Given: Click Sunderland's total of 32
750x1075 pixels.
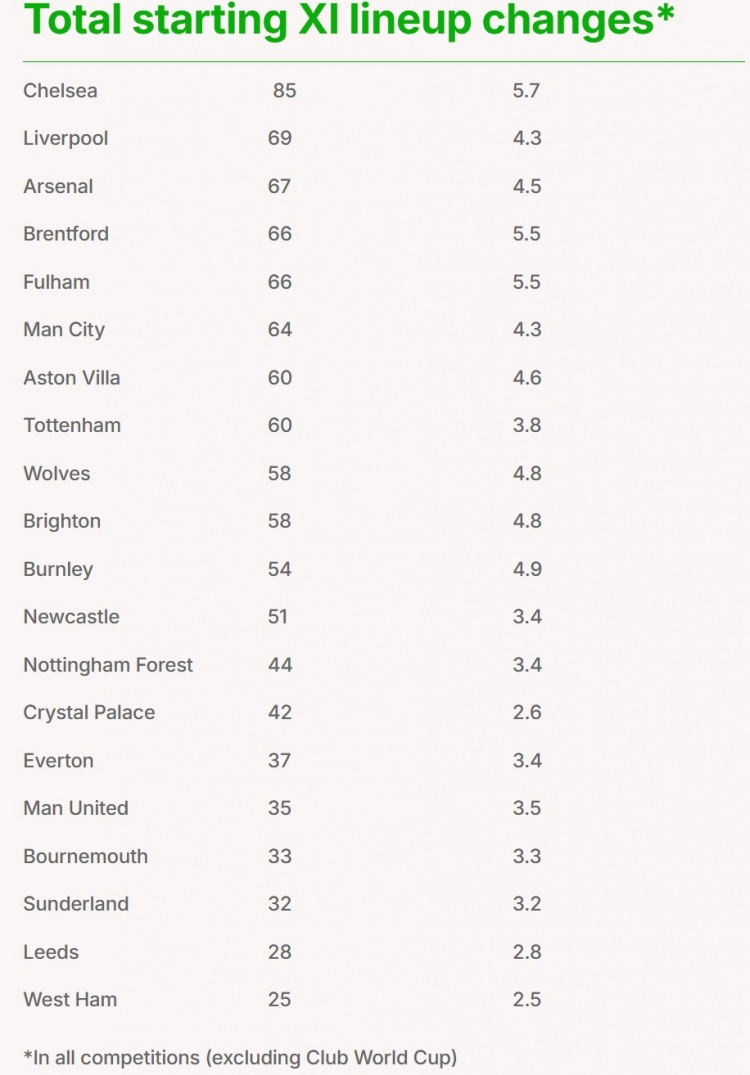Looking at the screenshot, I should pos(280,904).
